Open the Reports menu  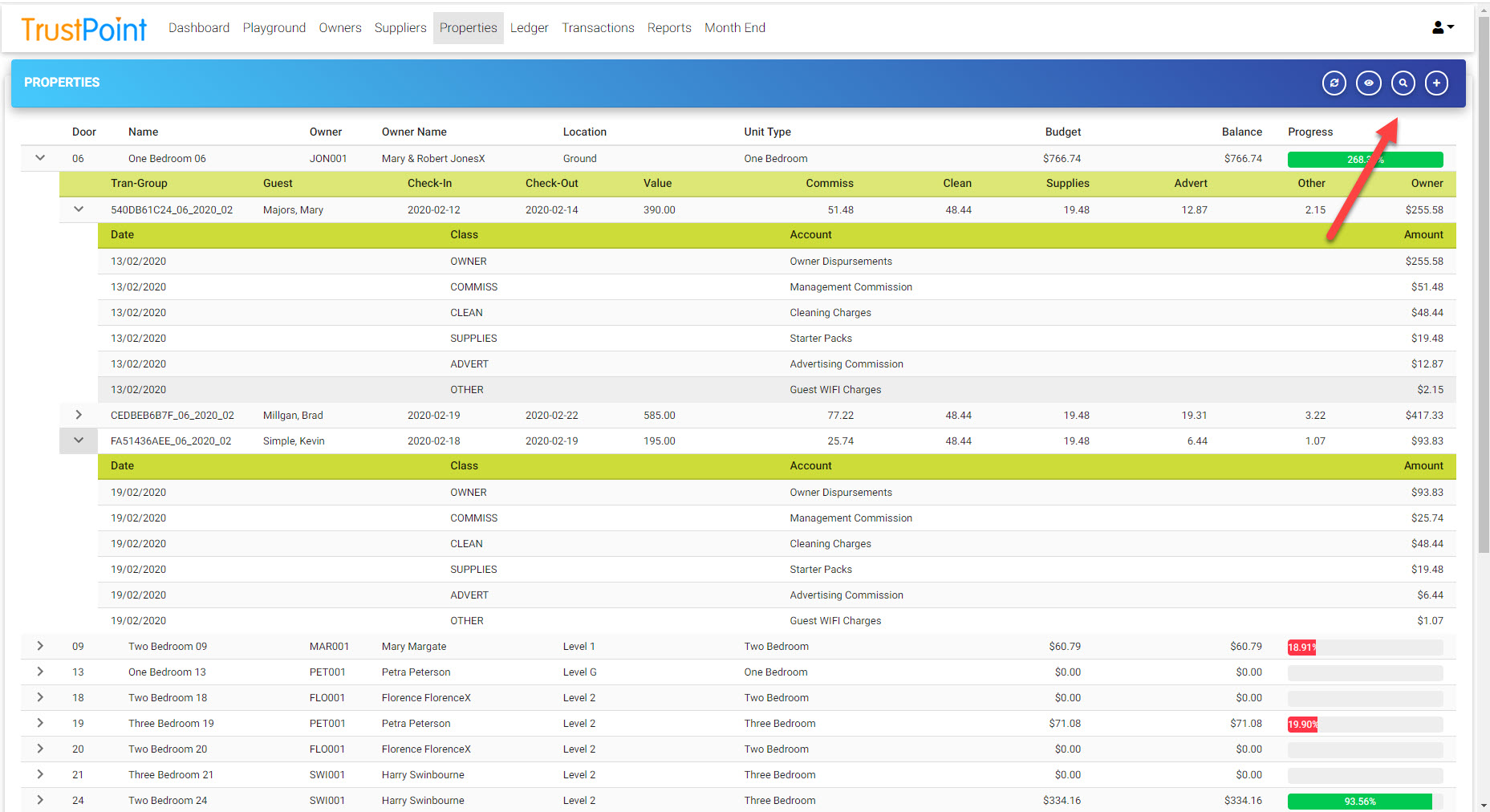[669, 27]
